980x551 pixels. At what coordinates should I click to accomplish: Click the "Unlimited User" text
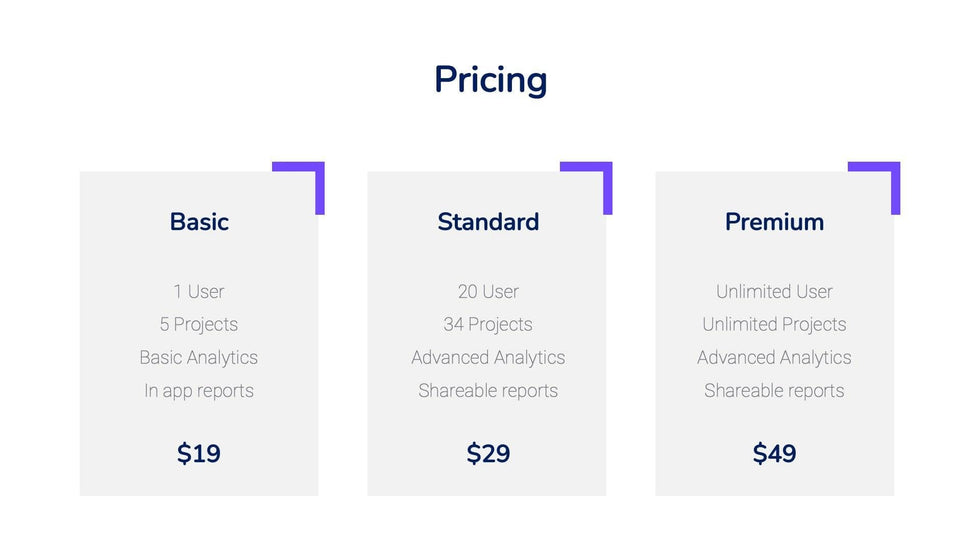point(774,292)
